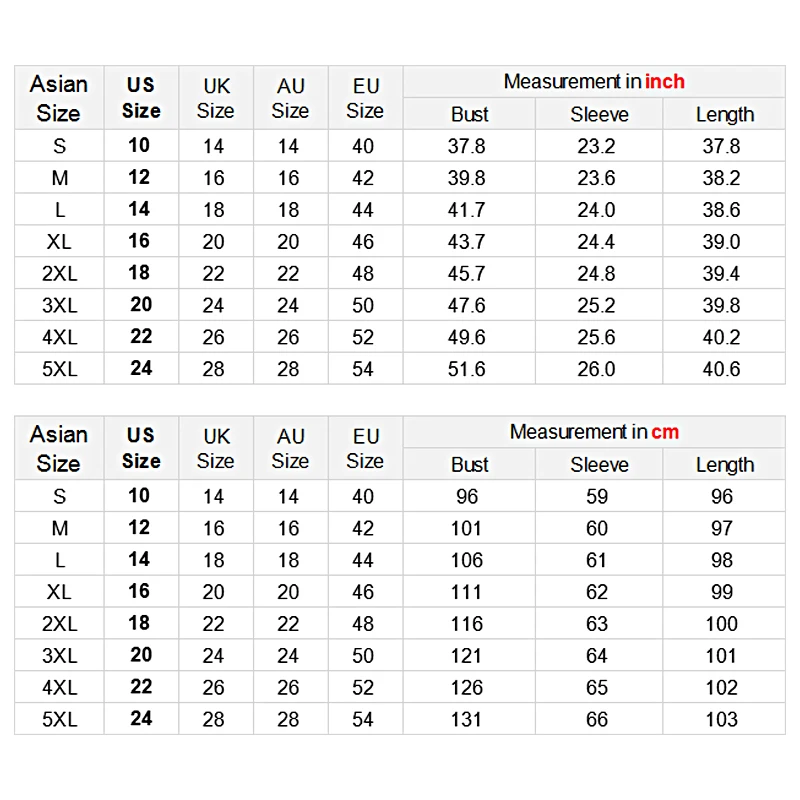800x800 pixels.
Task: Select the 40.6 length measurement cell
Action: 721,369
